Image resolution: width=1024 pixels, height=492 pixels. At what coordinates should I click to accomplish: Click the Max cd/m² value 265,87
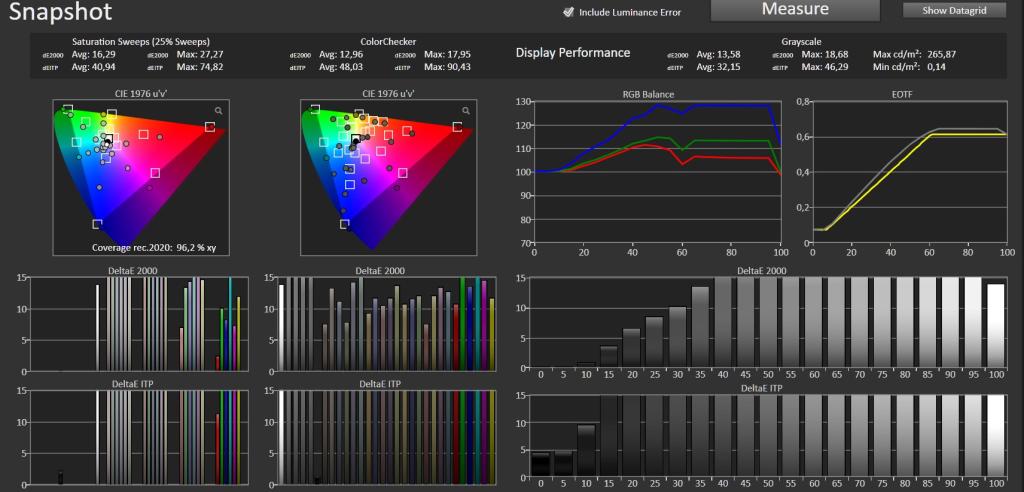[942, 54]
